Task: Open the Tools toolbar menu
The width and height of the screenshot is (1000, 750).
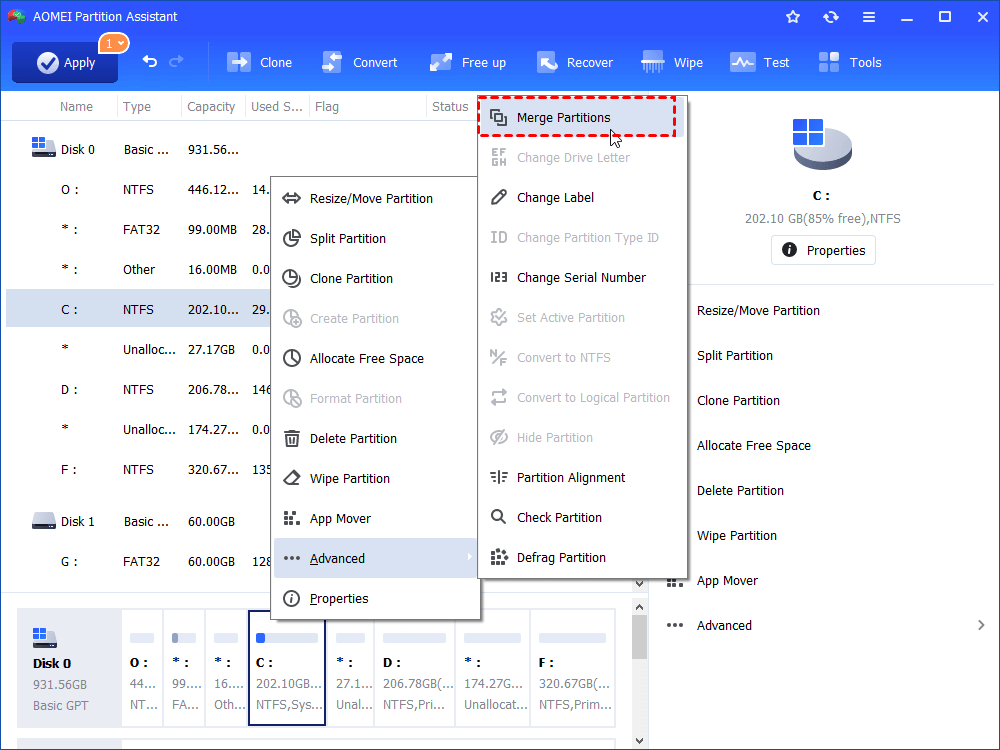Action: 849,62
